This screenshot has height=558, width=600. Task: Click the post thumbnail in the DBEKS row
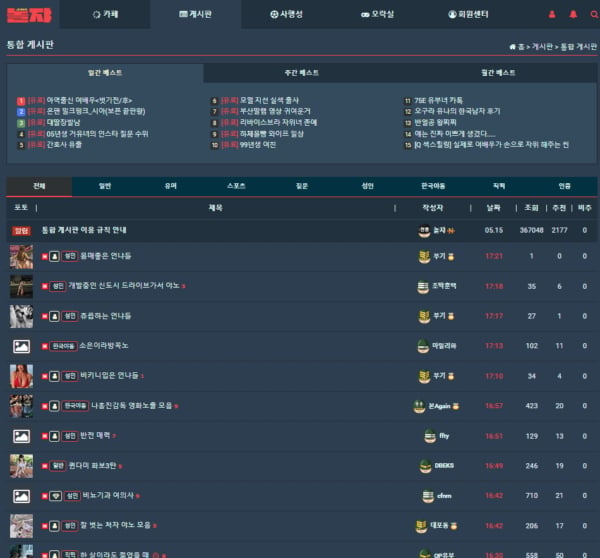tap(21, 467)
